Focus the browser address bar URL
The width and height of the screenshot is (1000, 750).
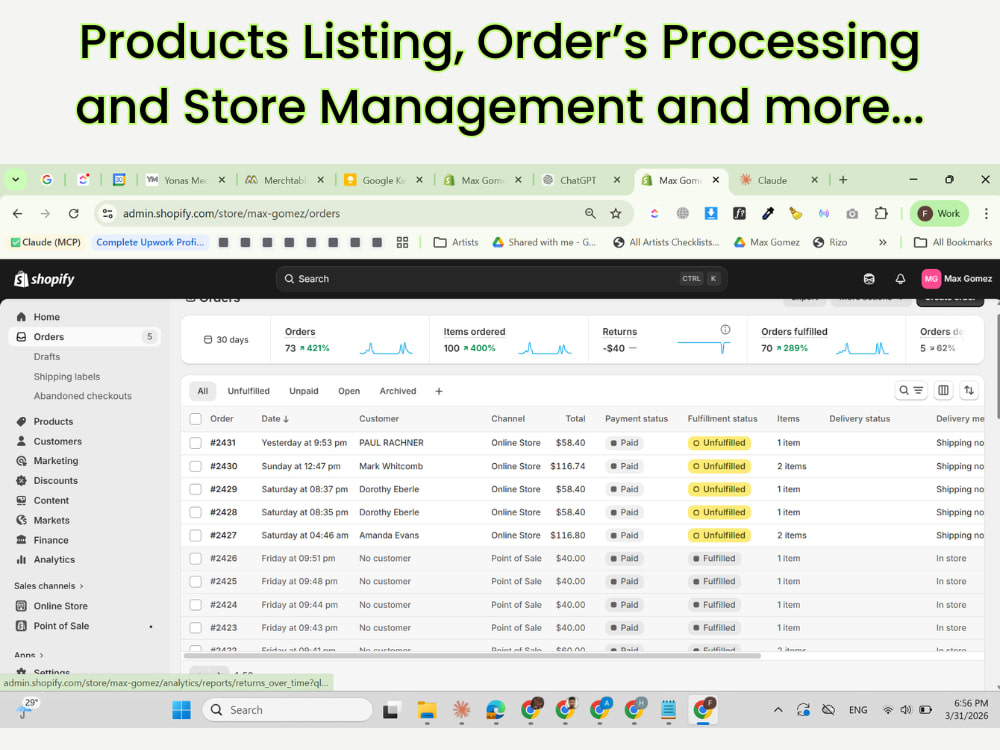pos(232,214)
